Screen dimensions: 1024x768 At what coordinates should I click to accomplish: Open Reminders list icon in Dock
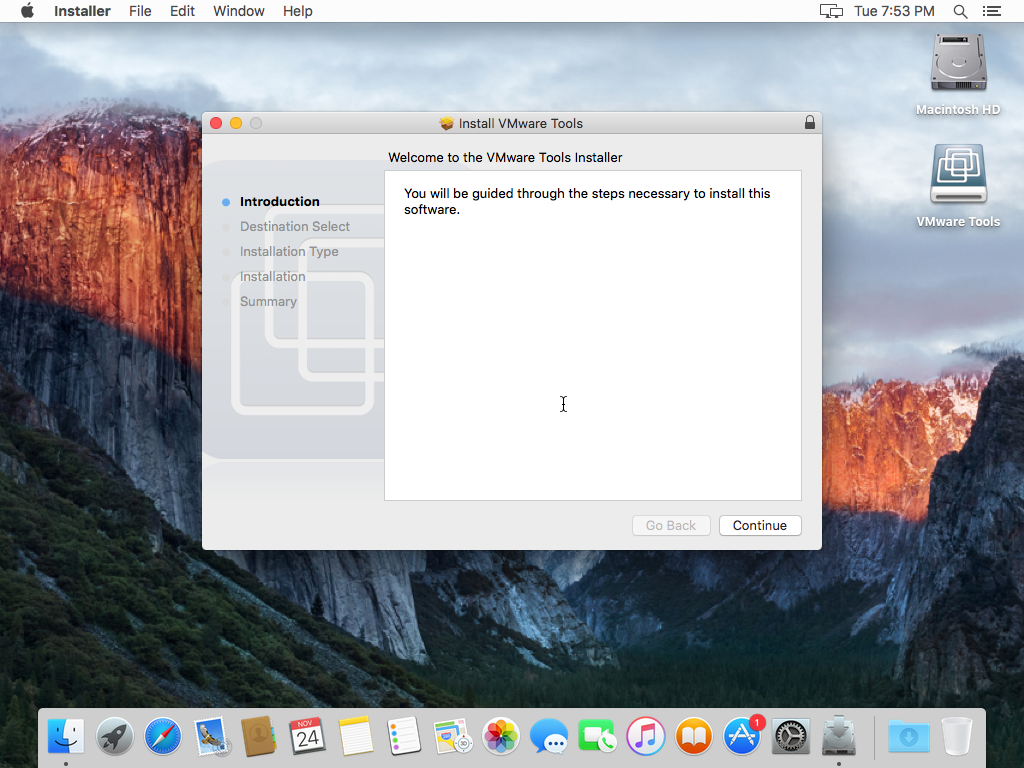404,736
